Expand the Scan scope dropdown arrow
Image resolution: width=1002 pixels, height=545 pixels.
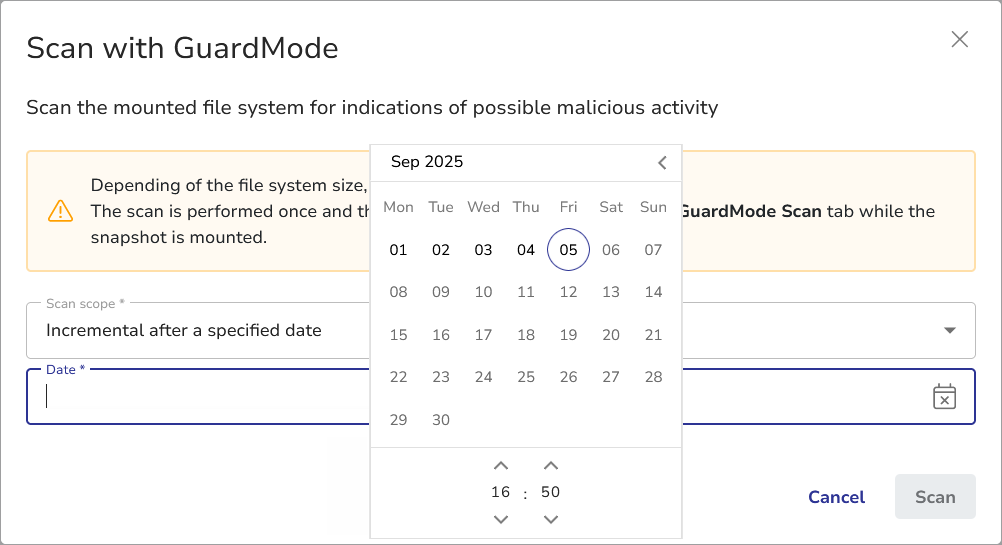click(x=949, y=331)
